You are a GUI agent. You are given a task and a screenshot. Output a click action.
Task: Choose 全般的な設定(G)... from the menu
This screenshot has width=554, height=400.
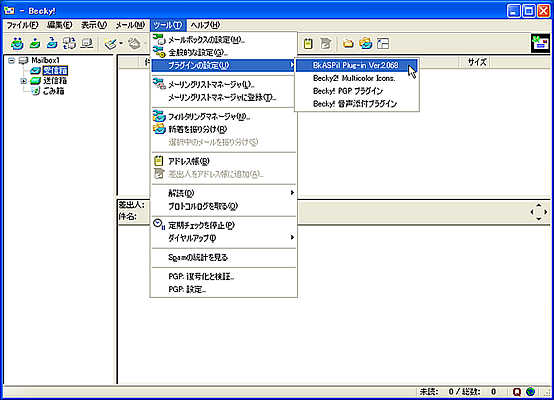223,53
